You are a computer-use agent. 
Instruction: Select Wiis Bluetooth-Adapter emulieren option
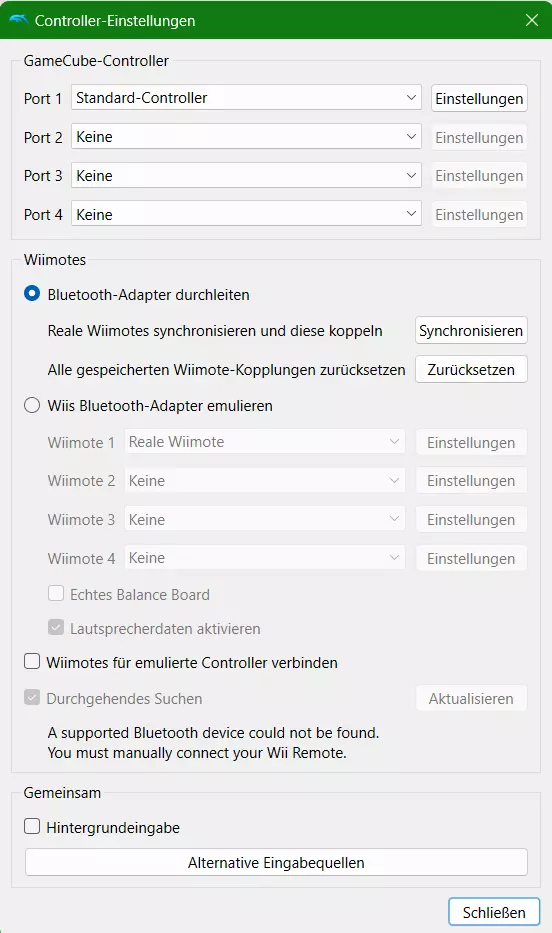32,406
